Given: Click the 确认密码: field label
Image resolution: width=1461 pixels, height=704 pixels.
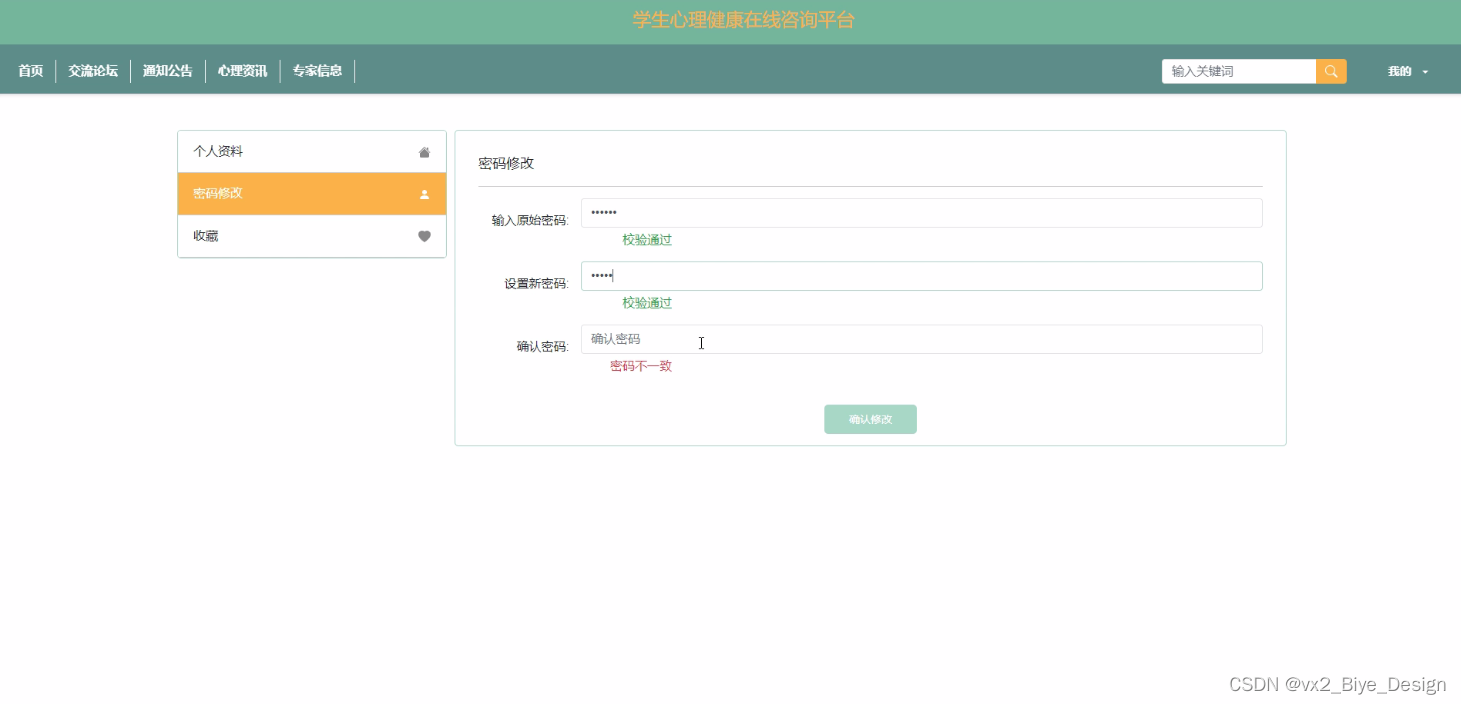Looking at the screenshot, I should pos(542,347).
